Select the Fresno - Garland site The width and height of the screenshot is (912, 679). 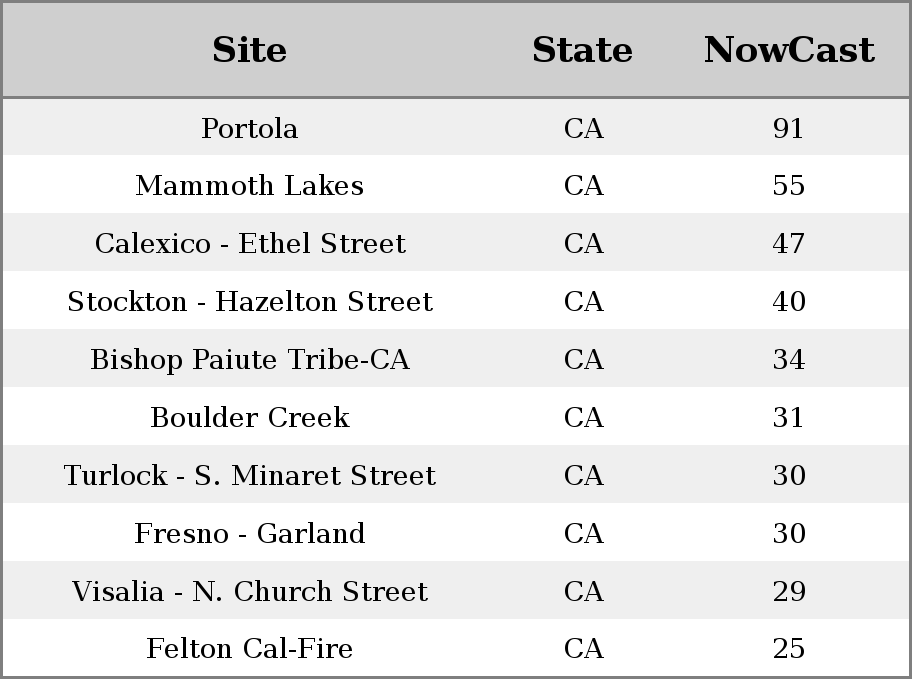point(250,534)
